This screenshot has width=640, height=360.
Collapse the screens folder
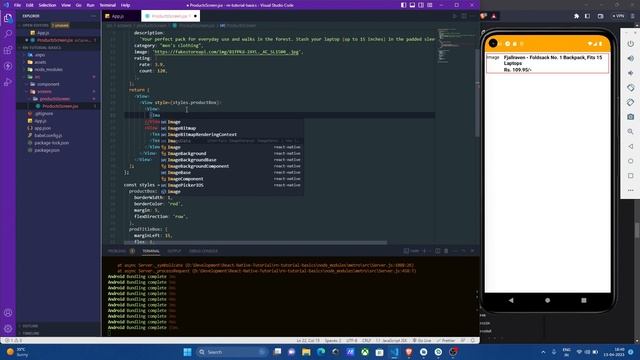(44, 91)
